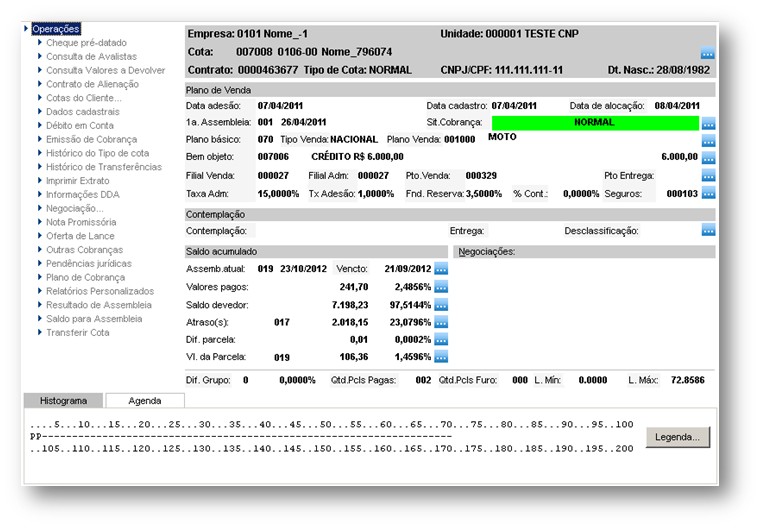The width and height of the screenshot is (761, 528).
Task: Click the Taxa Adm value 15,0000%
Action: [x=278, y=194]
